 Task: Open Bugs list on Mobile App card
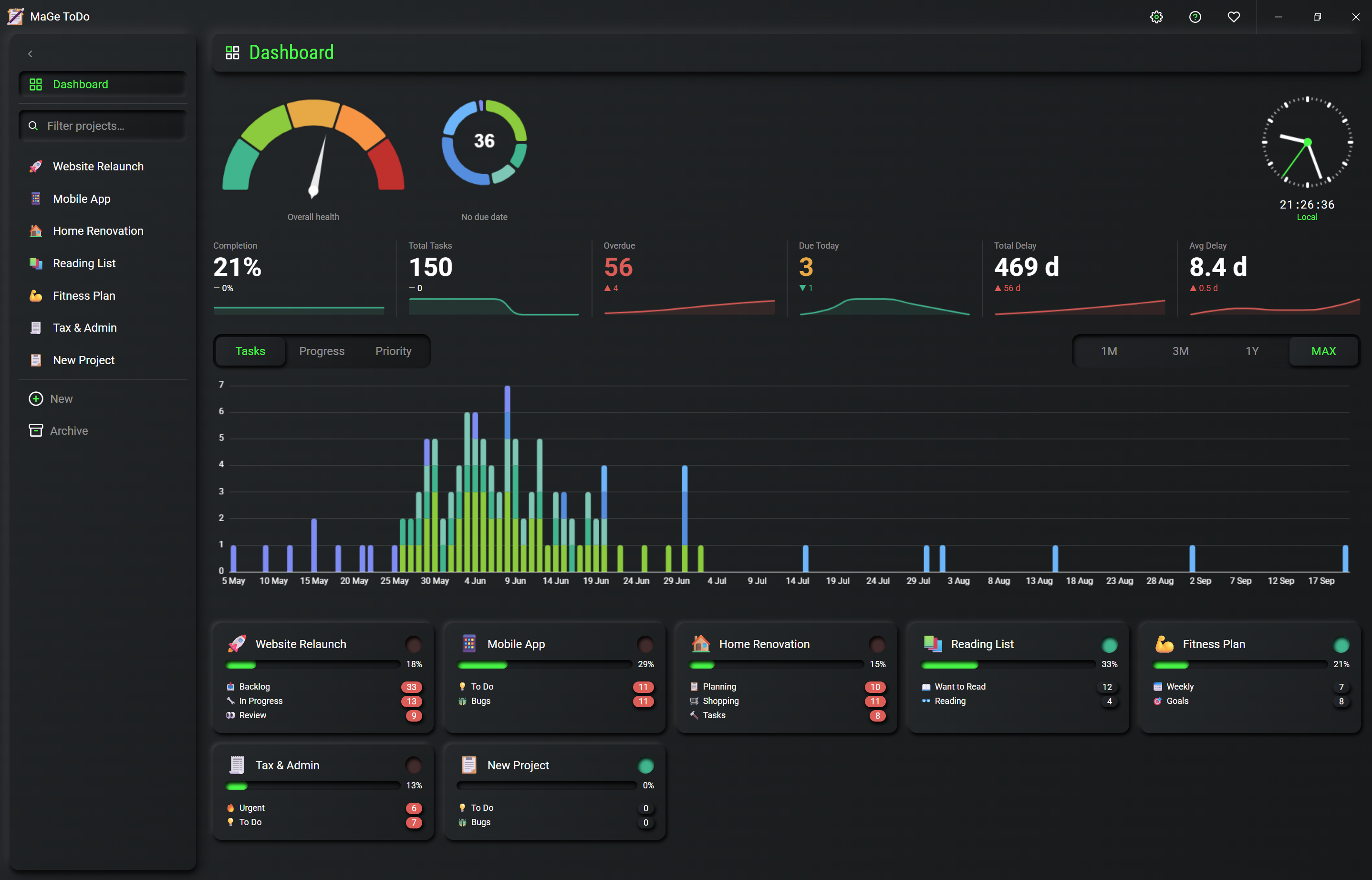coord(556,701)
